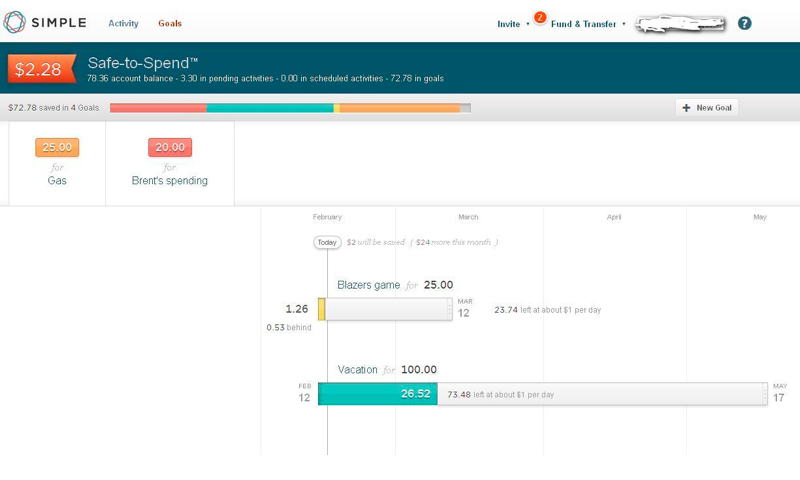The height and width of the screenshot is (480, 800).
Task: Click the "Safe-to-Spend" heading text
Action: click(142, 63)
